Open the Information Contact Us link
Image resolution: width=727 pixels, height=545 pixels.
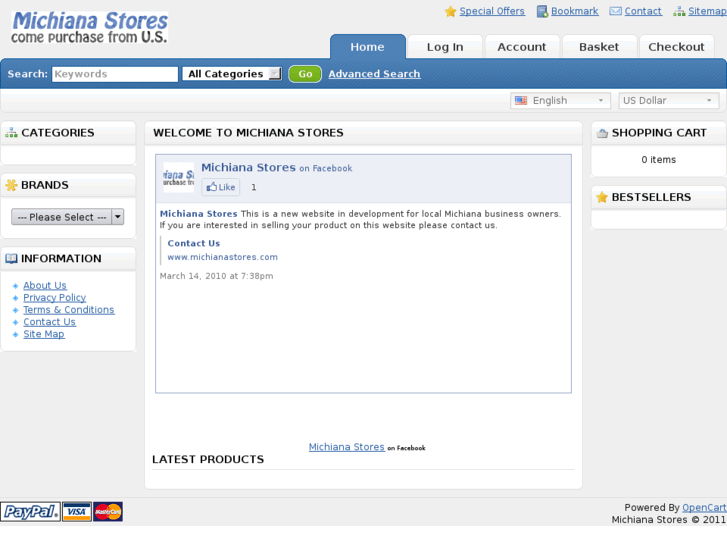coord(49,322)
